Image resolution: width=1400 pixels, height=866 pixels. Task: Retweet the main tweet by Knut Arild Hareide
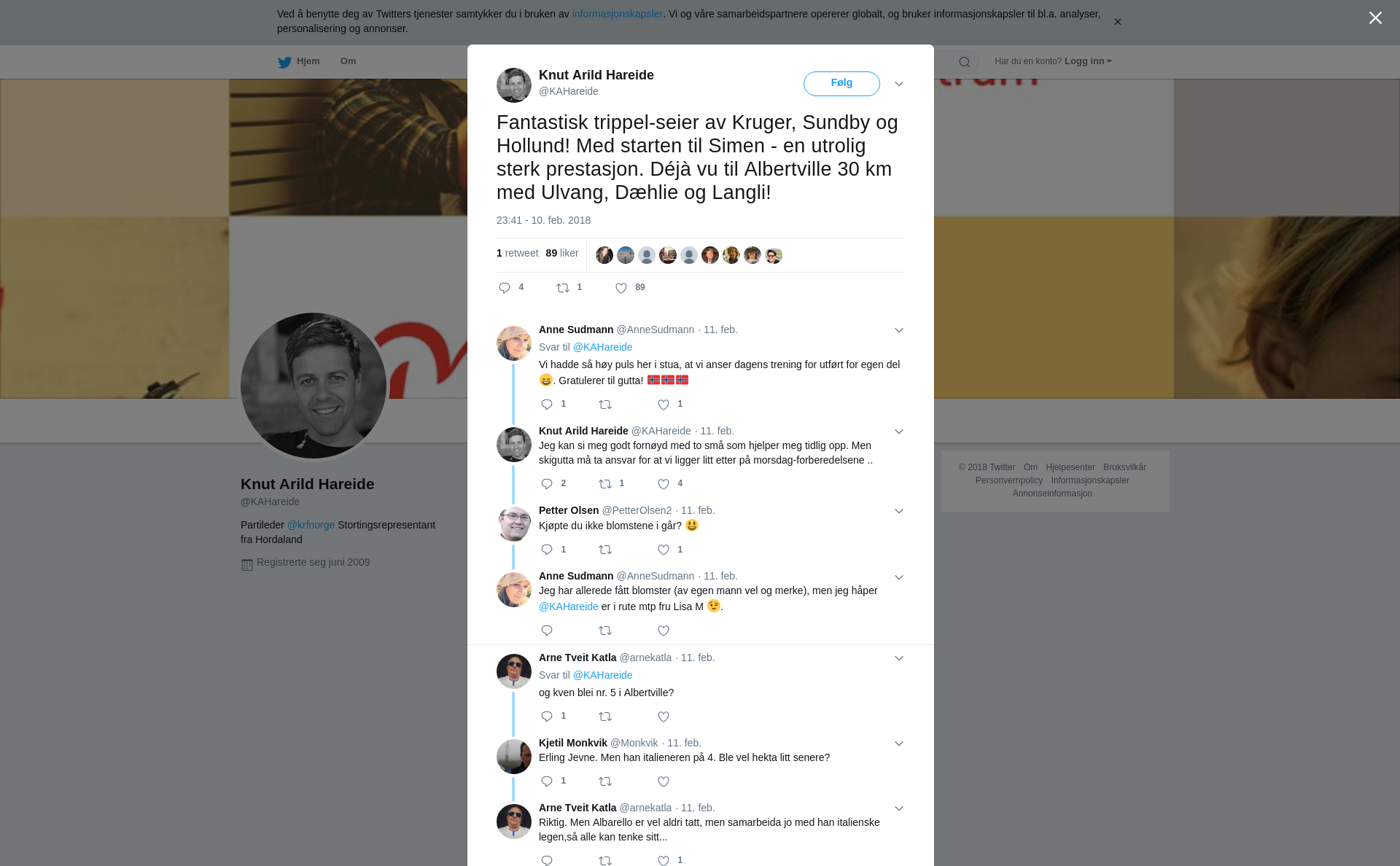(x=563, y=288)
